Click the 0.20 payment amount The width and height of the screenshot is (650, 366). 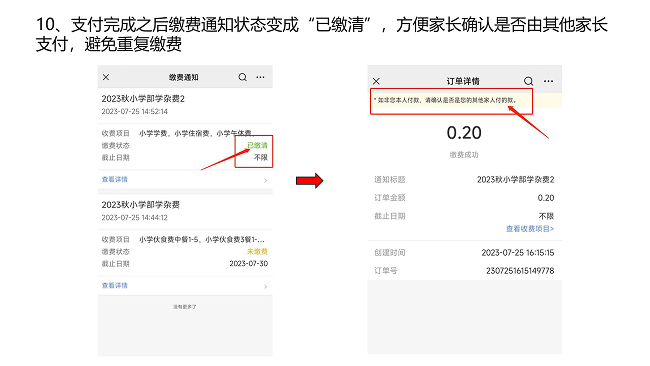[x=464, y=133]
